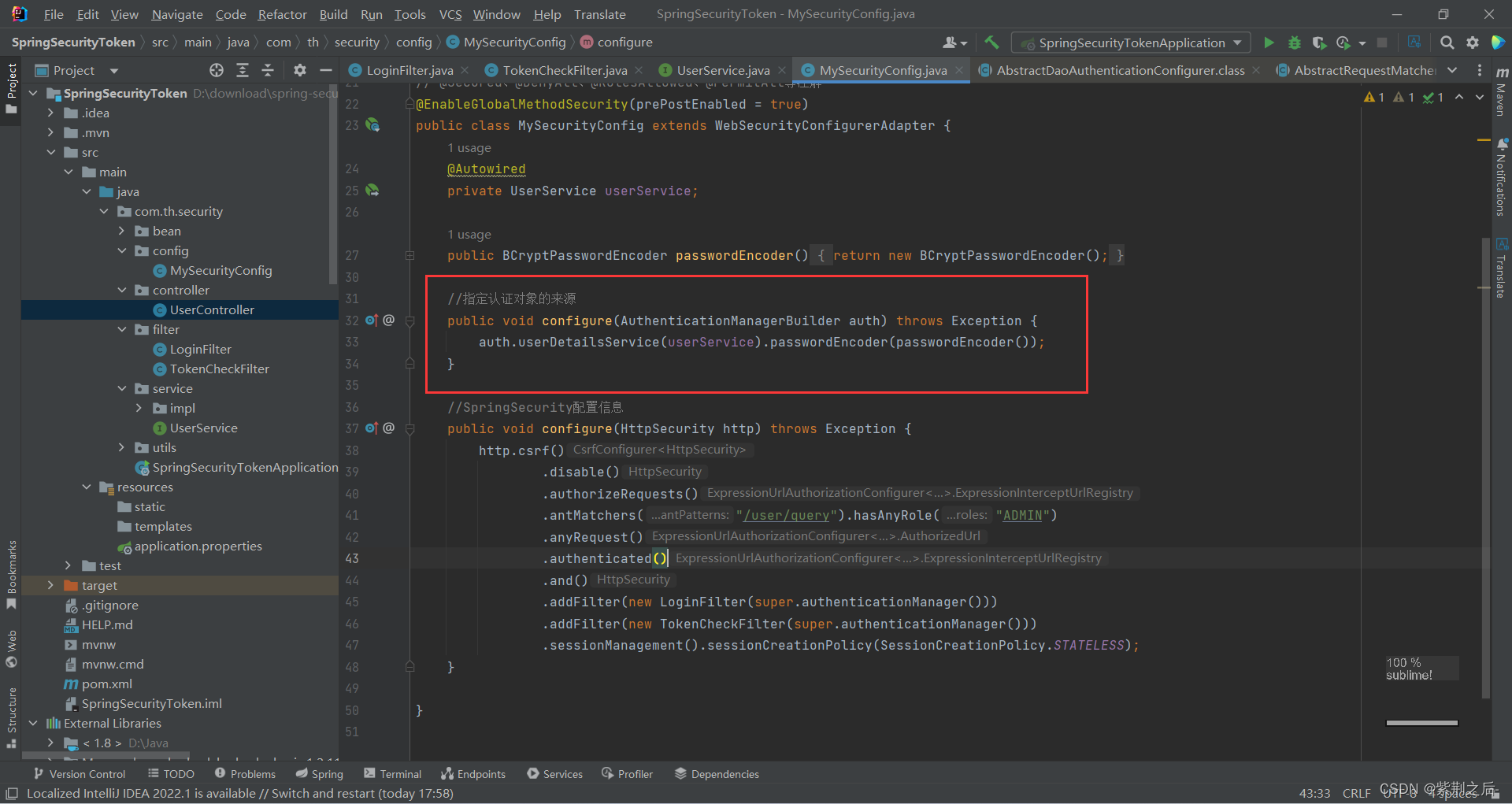Click autowired gutter icon on line 25
This screenshot has width=1512, height=804.
[372, 191]
